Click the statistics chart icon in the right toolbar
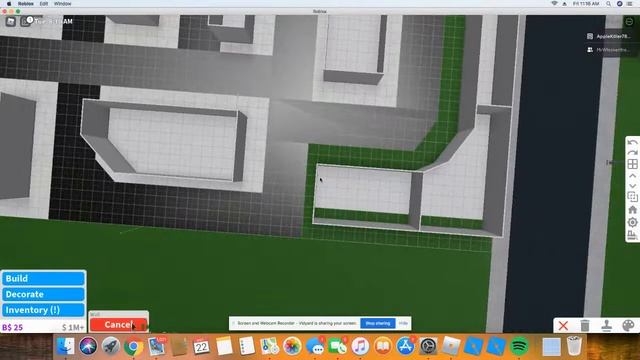This screenshot has width=640, height=360. coord(632,235)
